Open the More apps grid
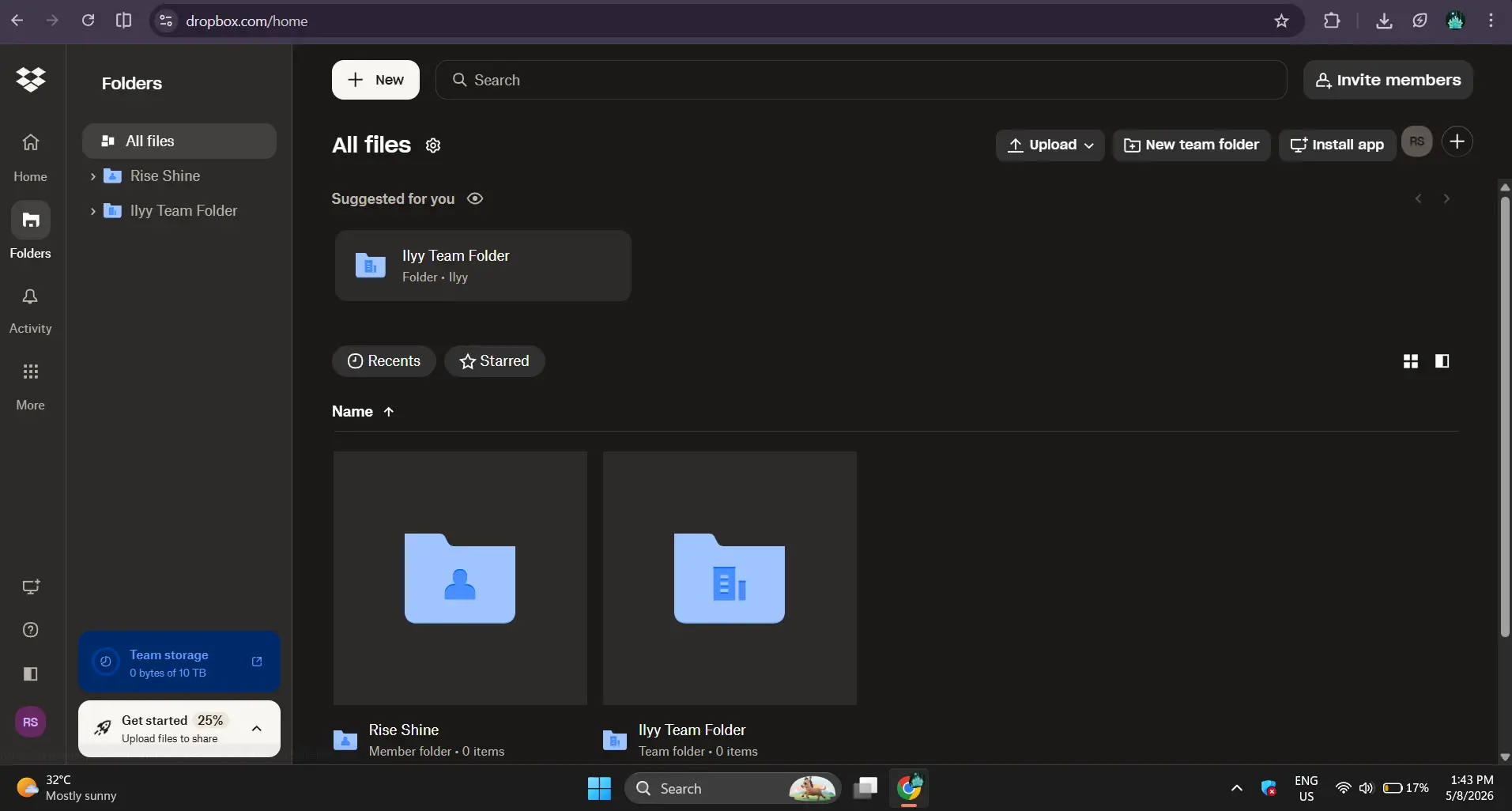 click(30, 386)
